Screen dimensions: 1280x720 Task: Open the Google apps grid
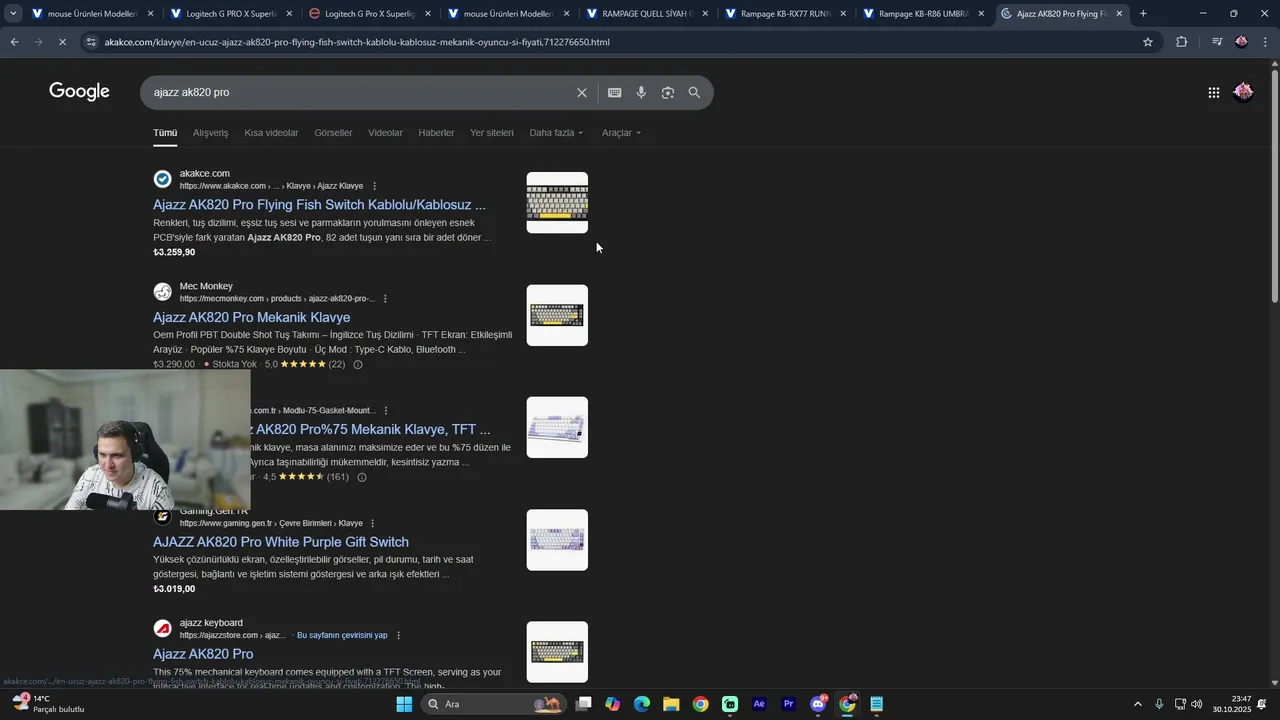point(1213,92)
